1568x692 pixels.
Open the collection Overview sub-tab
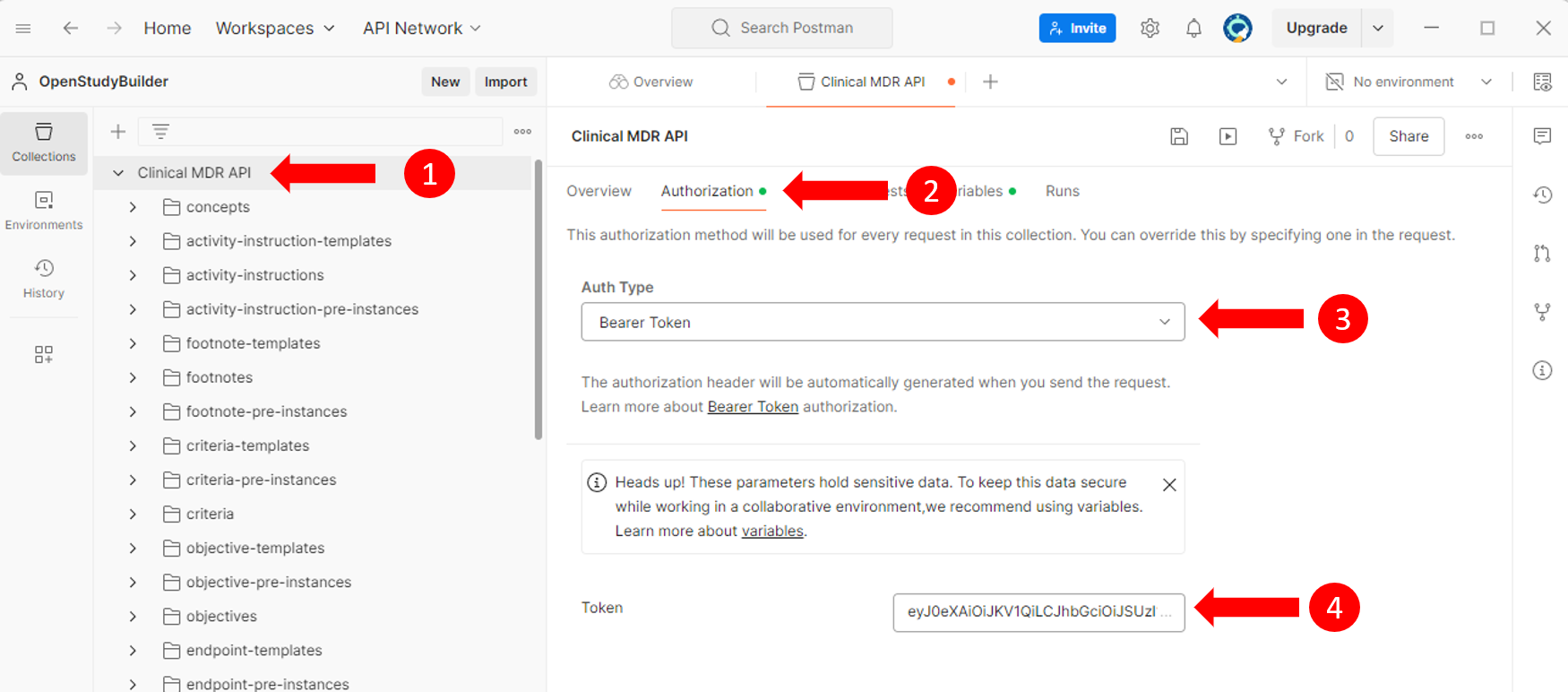pyautogui.click(x=599, y=191)
